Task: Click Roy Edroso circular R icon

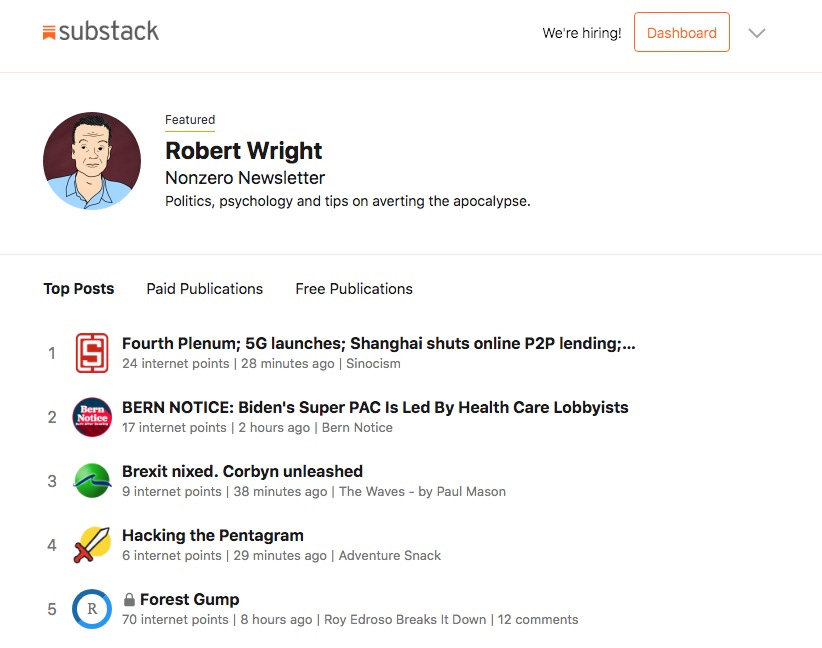Action: [92, 609]
